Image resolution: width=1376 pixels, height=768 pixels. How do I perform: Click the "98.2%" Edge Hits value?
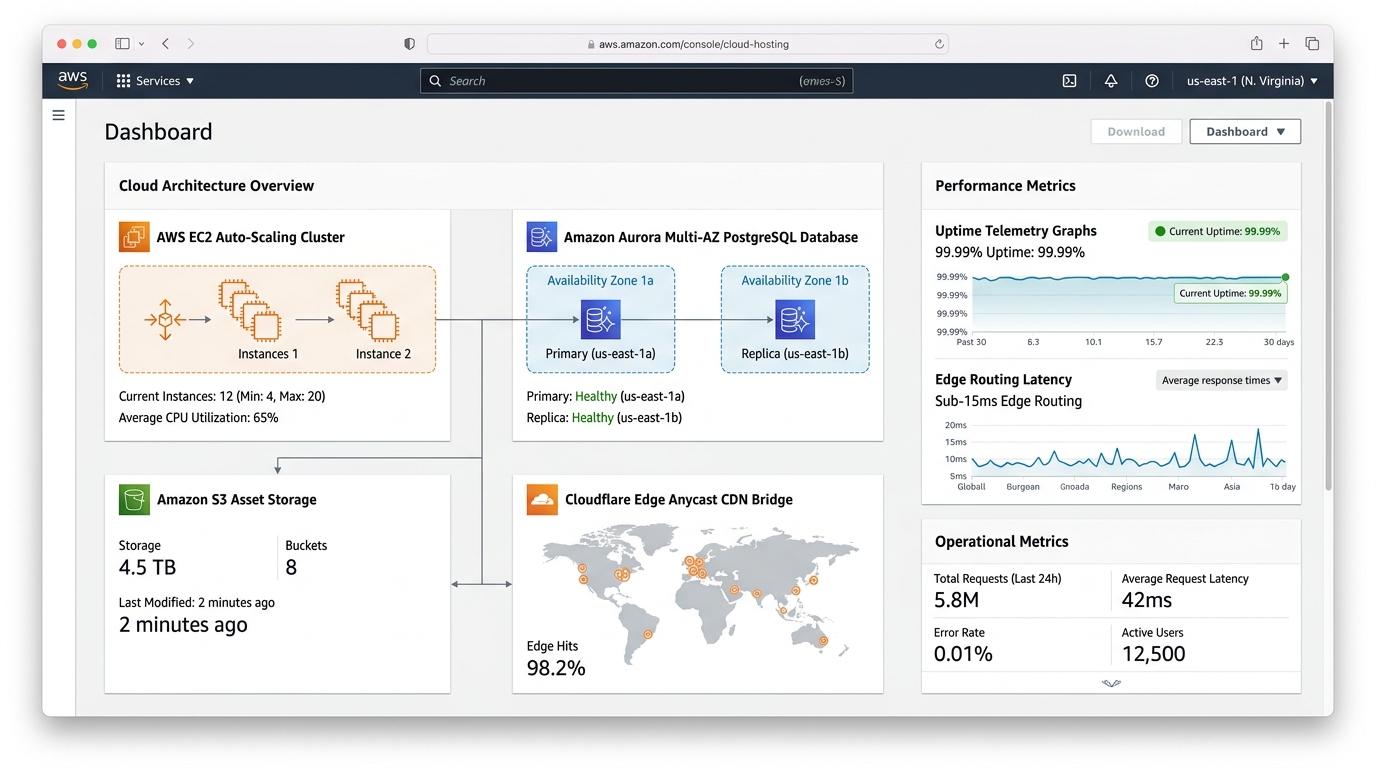coord(556,668)
